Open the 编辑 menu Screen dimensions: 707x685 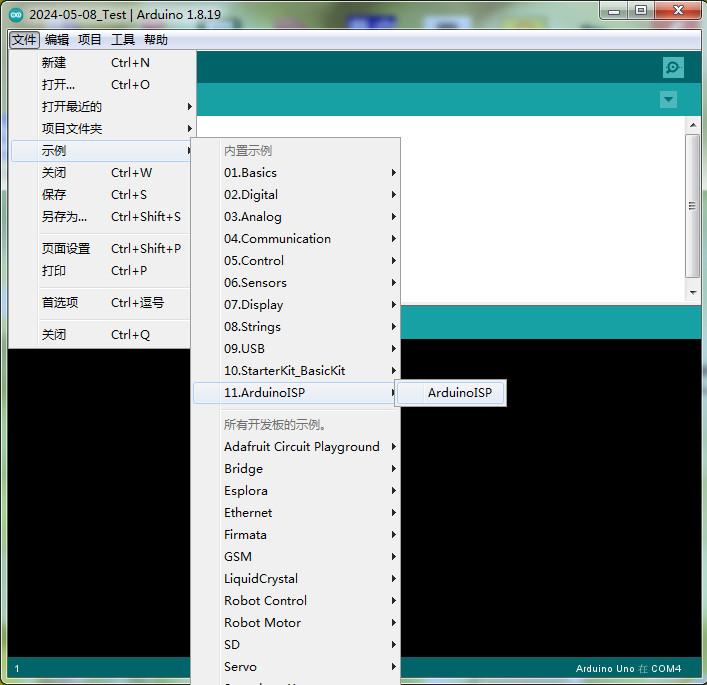[x=57, y=40]
